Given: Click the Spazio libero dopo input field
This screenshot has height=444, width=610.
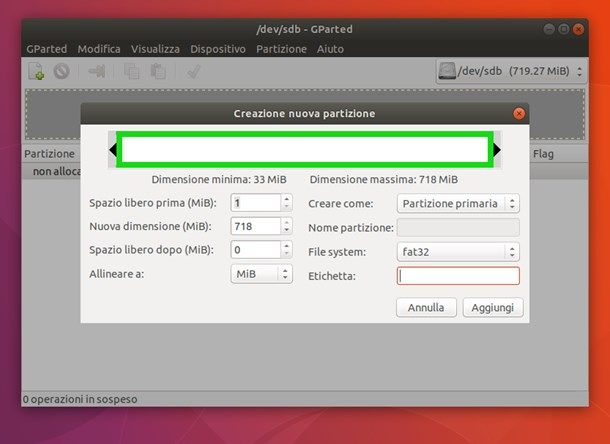Looking at the screenshot, I should pyautogui.click(x=256, y=249).
